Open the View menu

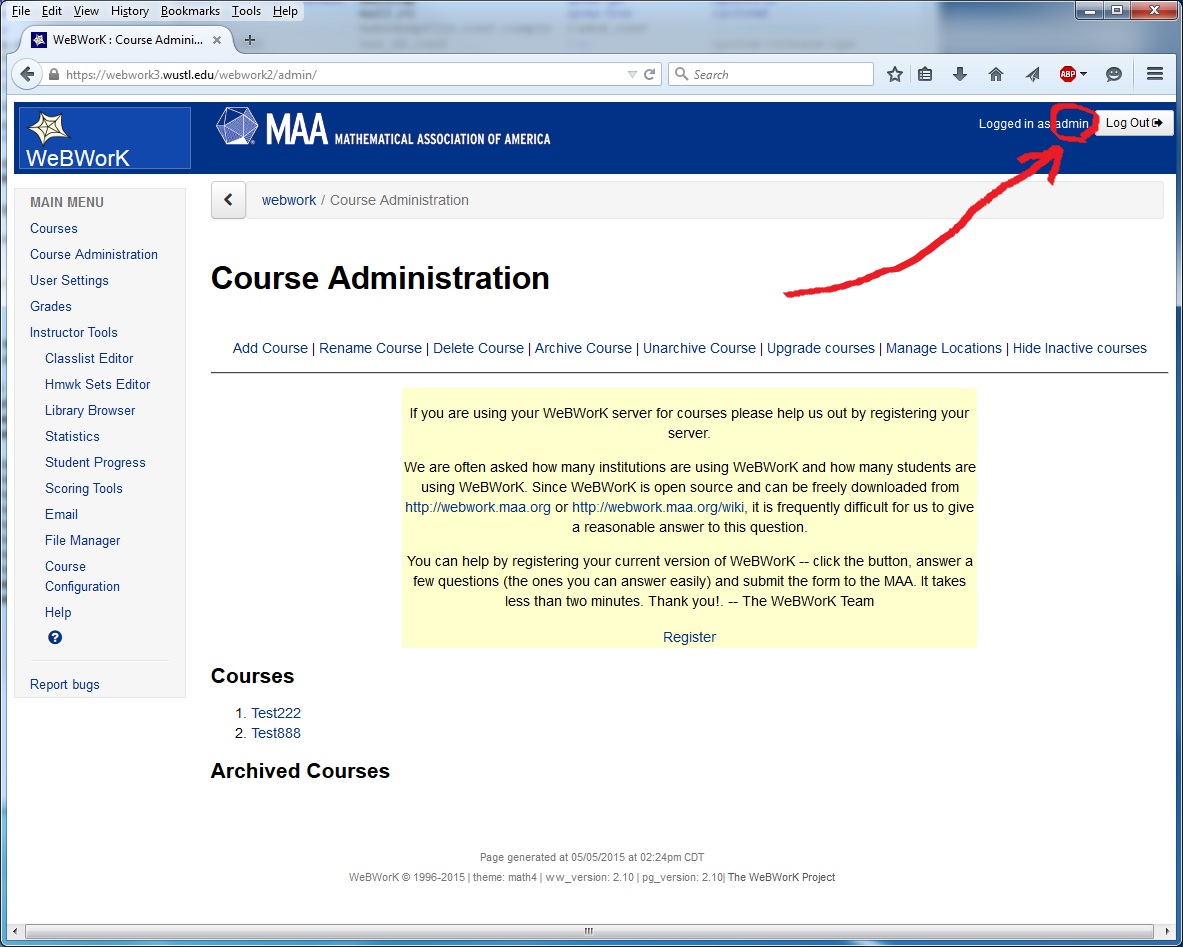tap(86, 11)
